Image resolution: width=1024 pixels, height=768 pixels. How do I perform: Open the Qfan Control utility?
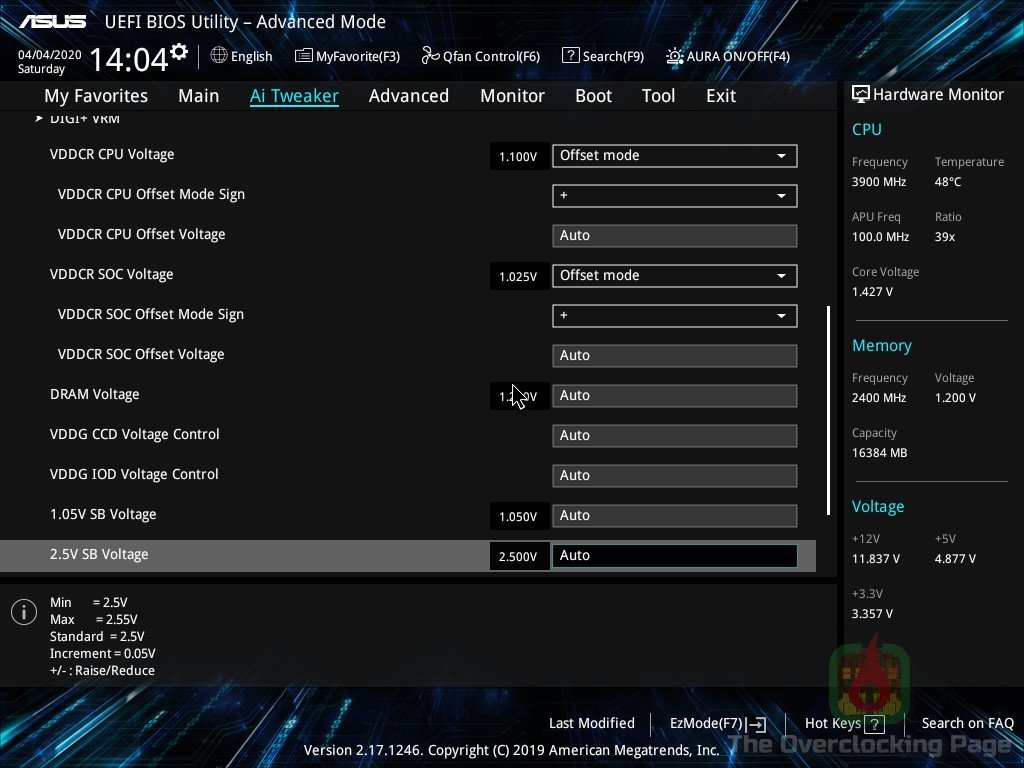tap(481, 56)
